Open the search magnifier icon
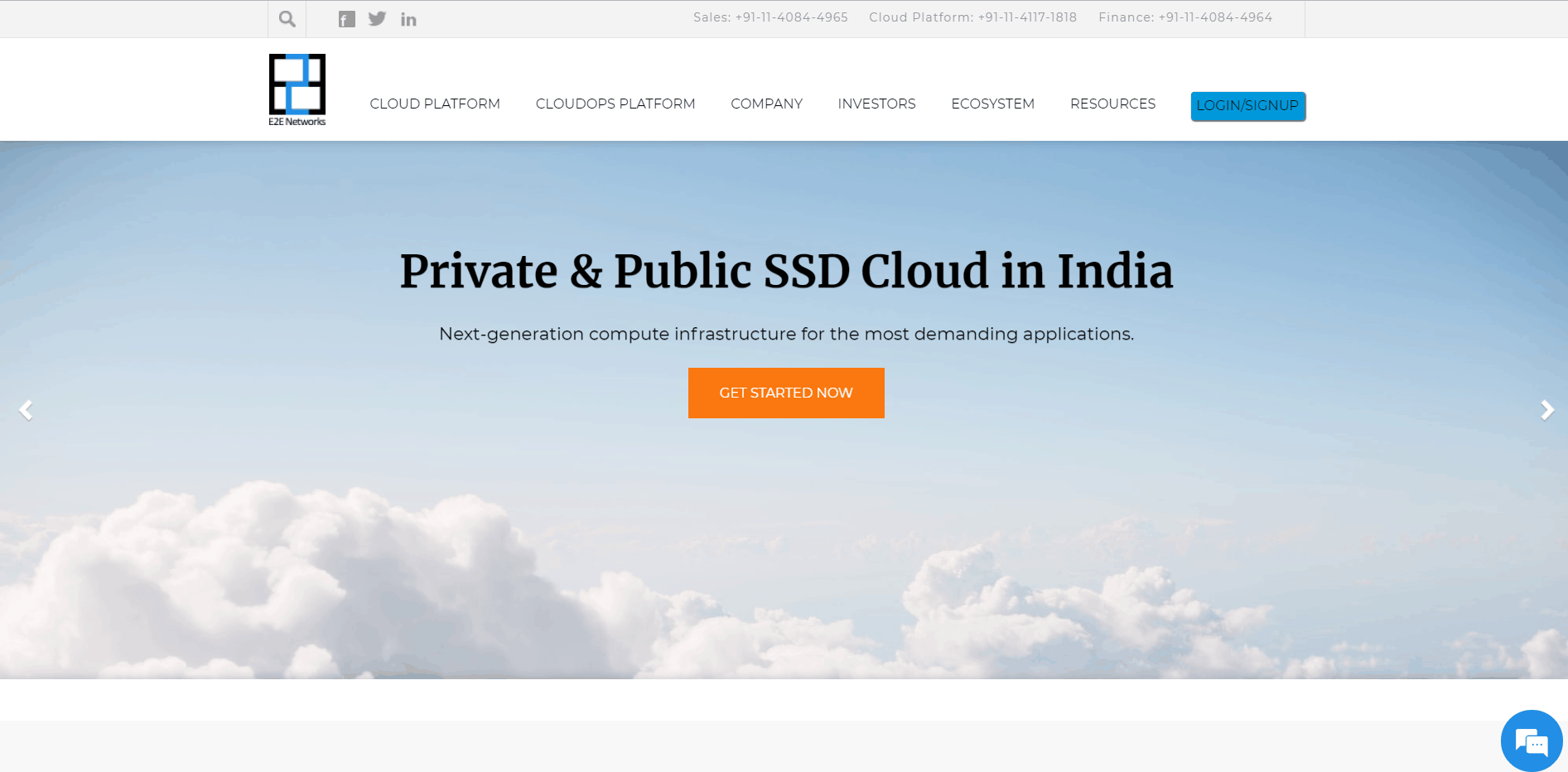The image size is (1568, 772). coord(287,19)
